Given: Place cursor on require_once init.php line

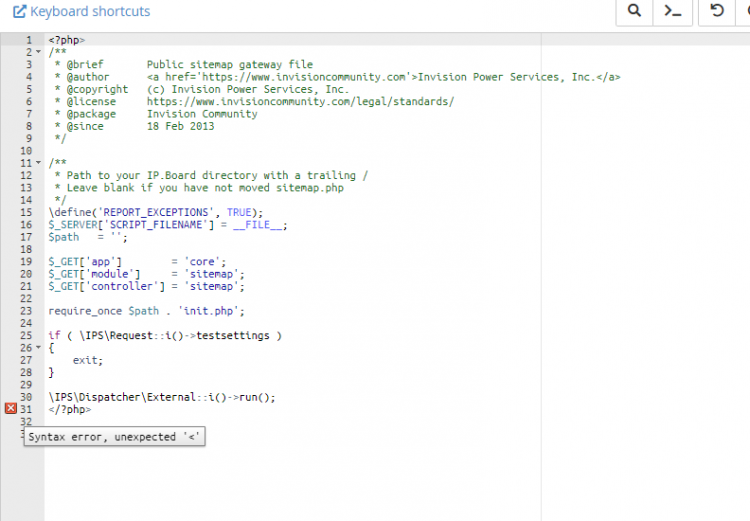Looking at the screenshot, I should tap(146, 311).
